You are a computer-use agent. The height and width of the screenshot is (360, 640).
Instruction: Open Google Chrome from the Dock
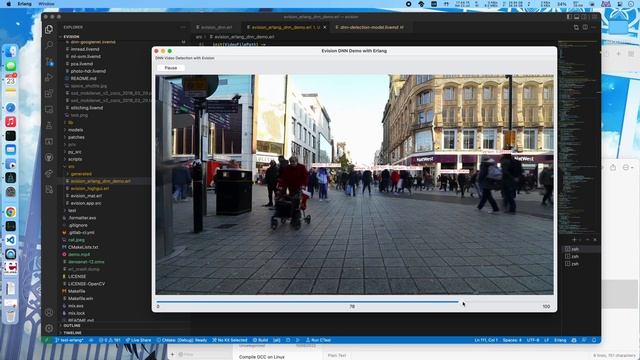pos(11,212)
